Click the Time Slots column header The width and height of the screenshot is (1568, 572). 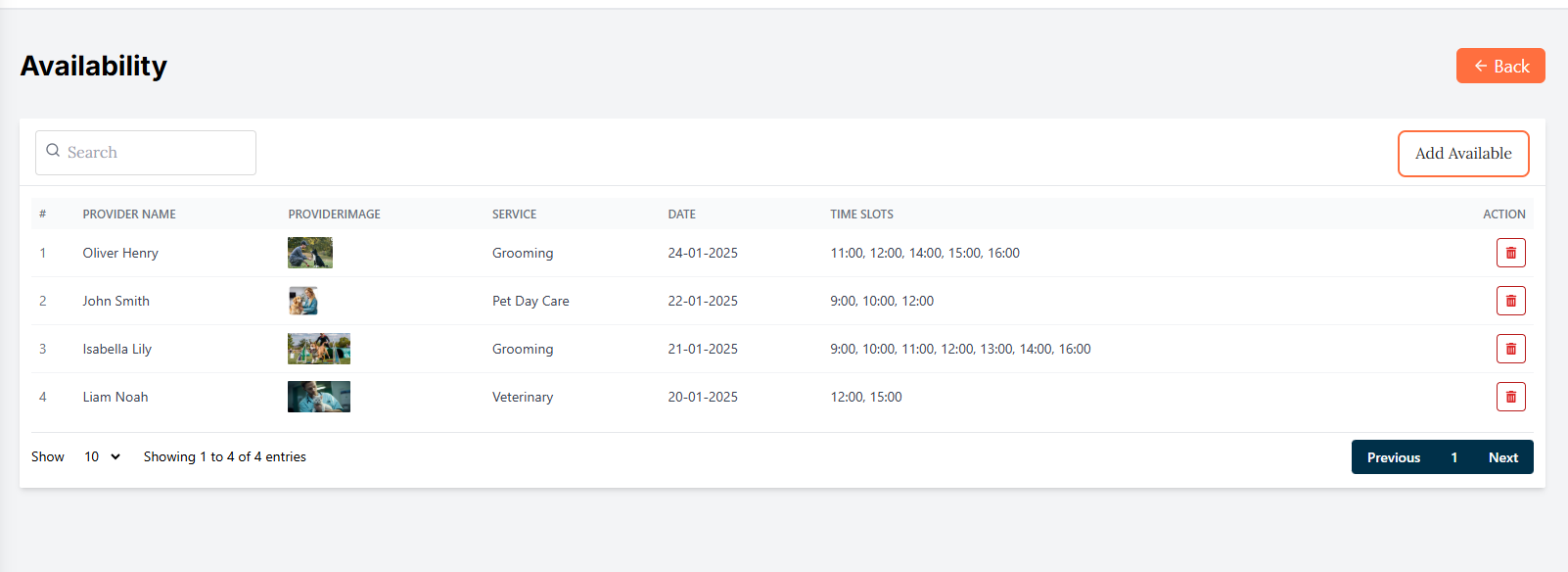[x=861, y=214]
